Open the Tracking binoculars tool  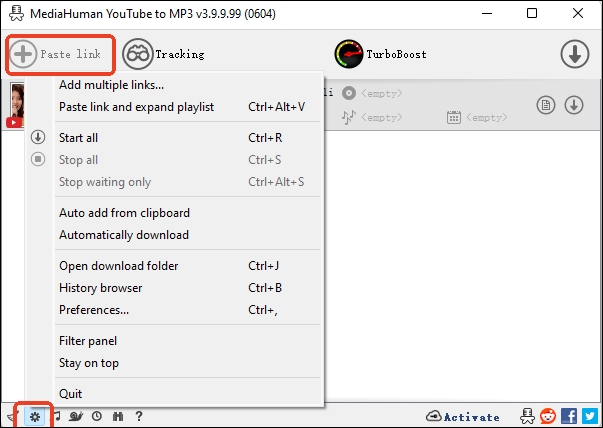tap(138, 54)
